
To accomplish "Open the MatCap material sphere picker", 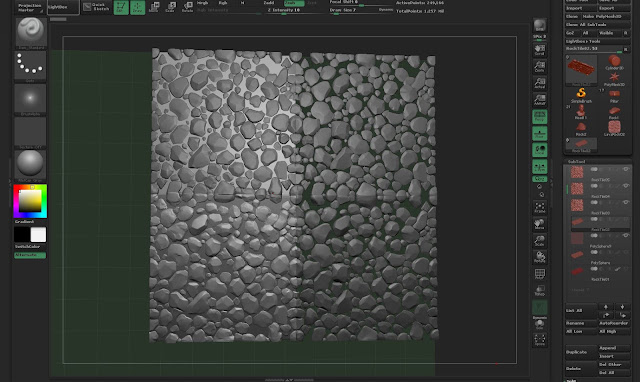I will 30,166.
